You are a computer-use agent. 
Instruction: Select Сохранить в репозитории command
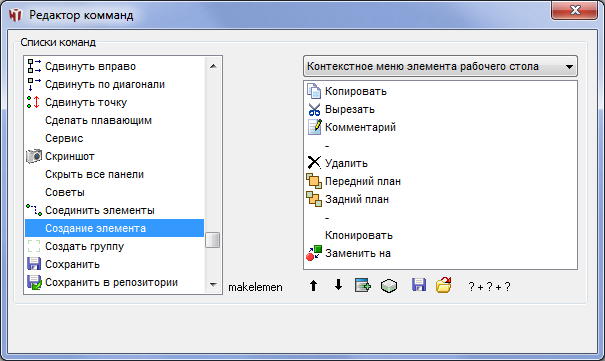(x=112, y=282)
